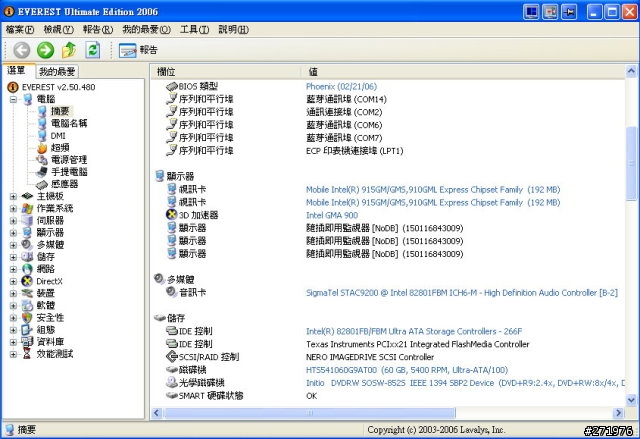Click the horizontal scrollbar right arrow
640x439 pixels.
(618, 413)
